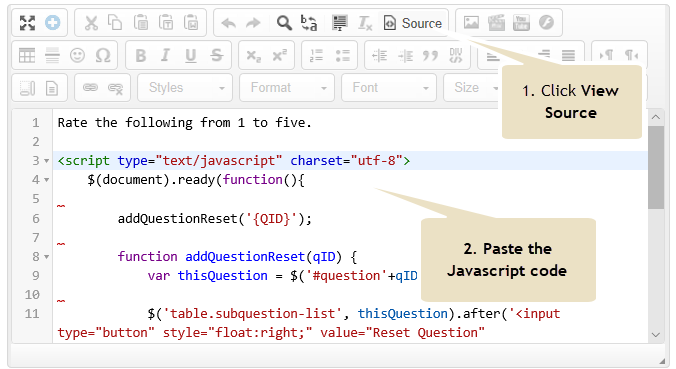Collapse code fold at line 4
This screenshot has height=369, width=676.
point(47,180)
